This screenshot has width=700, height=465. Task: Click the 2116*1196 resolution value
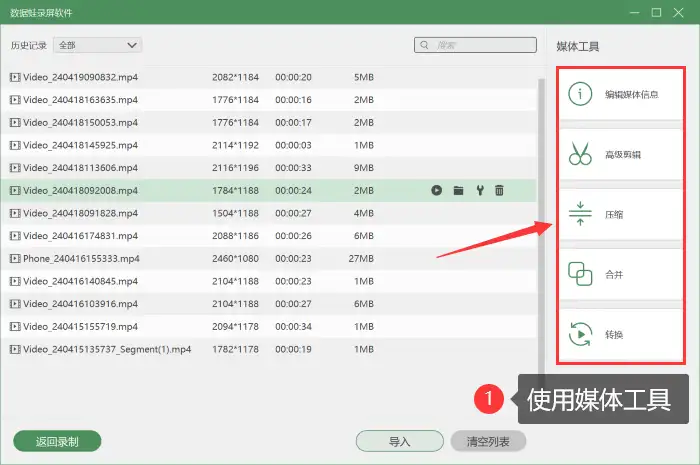pyautogui.click(x=235, y=168)
